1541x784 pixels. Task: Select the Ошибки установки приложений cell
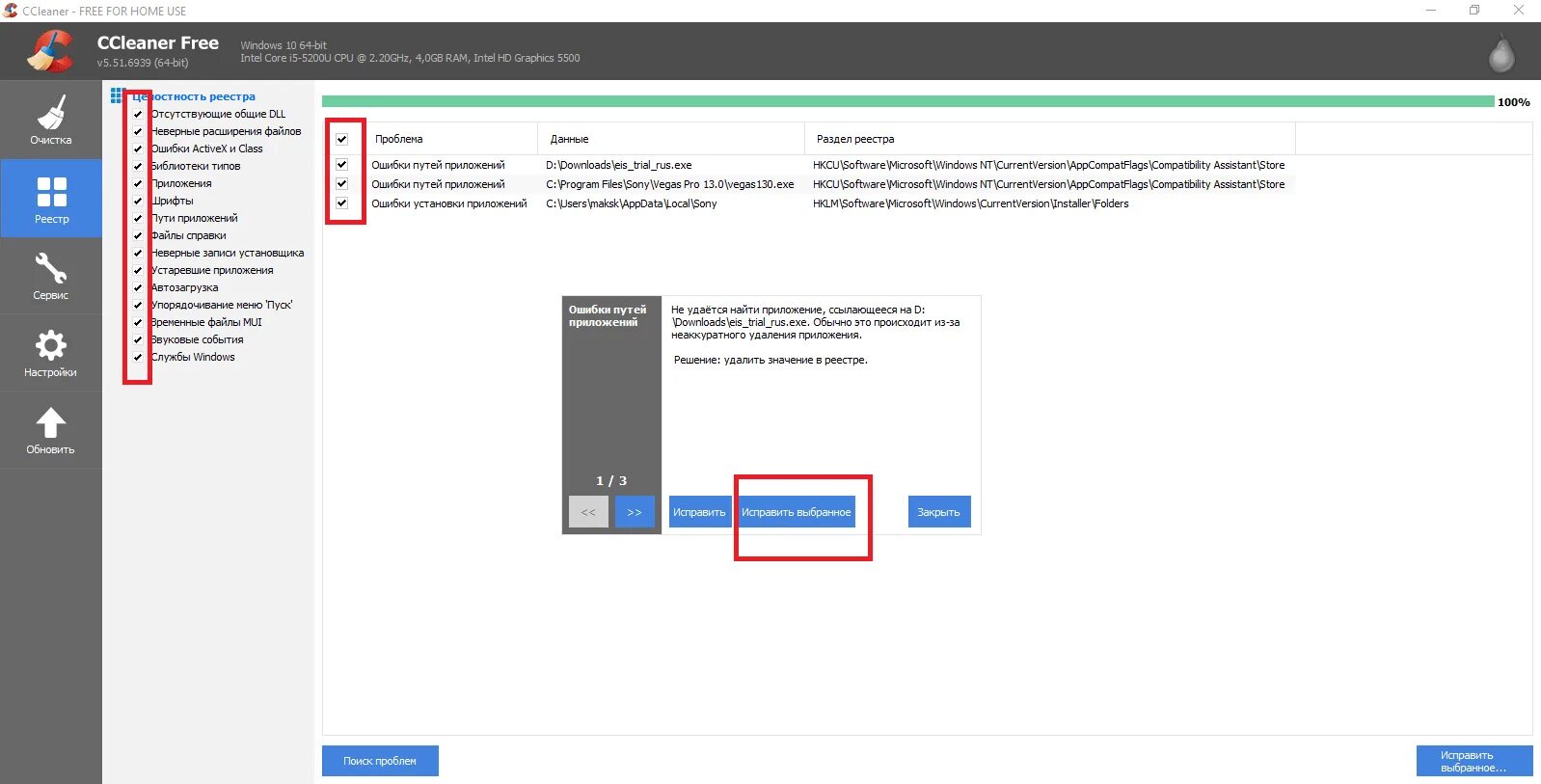click(449, 203)
